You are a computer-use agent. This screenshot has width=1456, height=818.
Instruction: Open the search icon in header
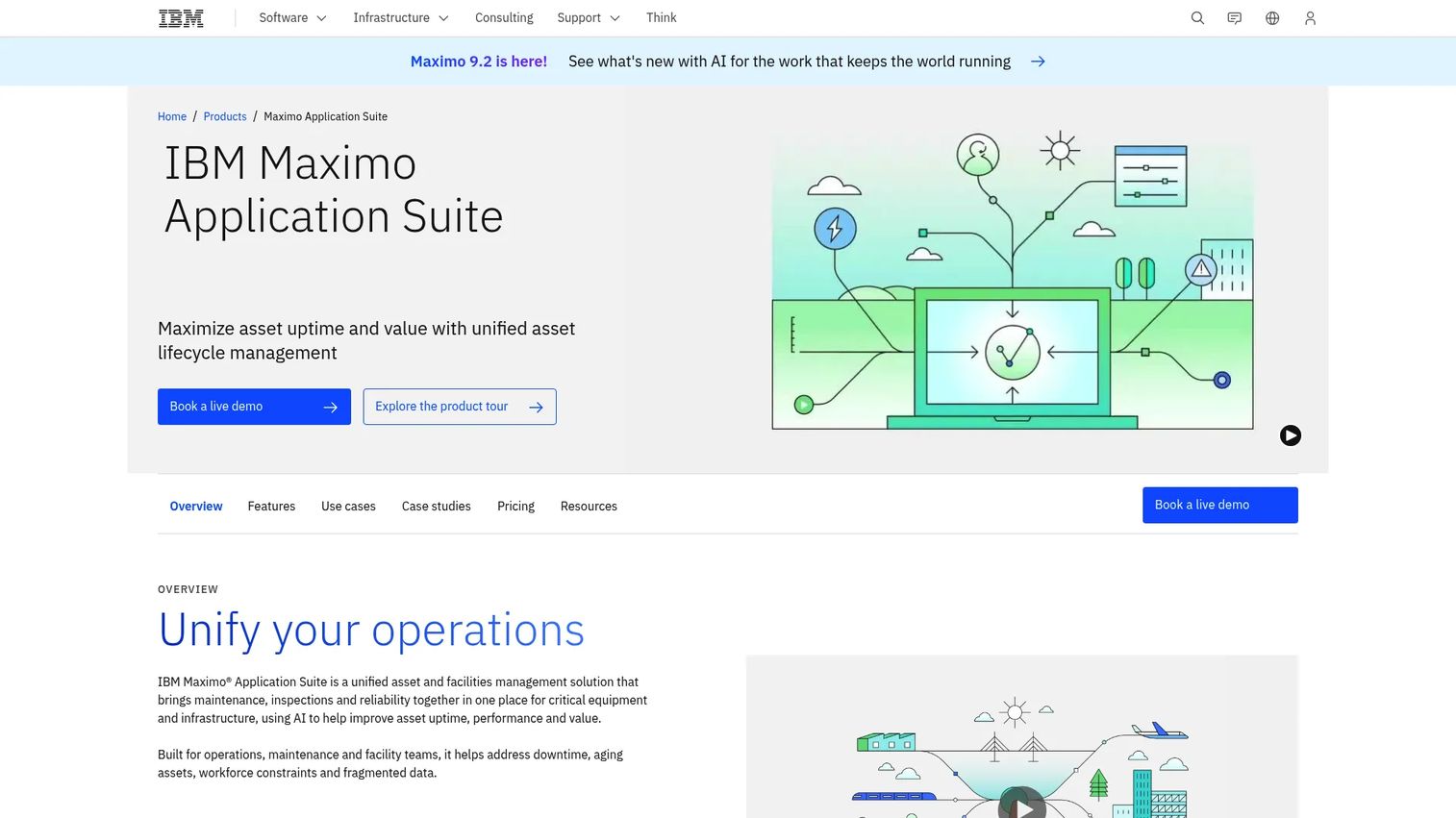1197,18
